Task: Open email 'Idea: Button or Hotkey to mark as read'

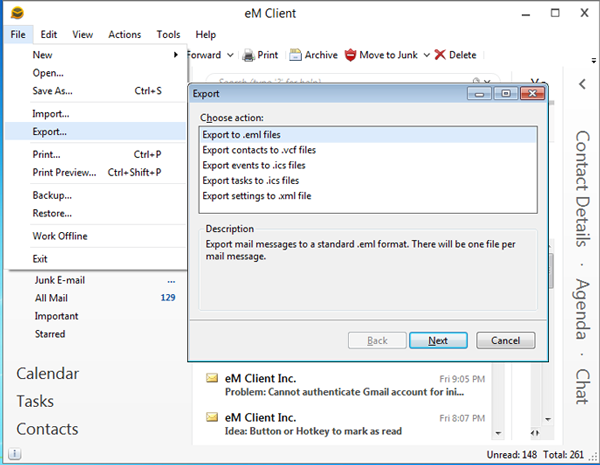Action: [x=344, y=424]
